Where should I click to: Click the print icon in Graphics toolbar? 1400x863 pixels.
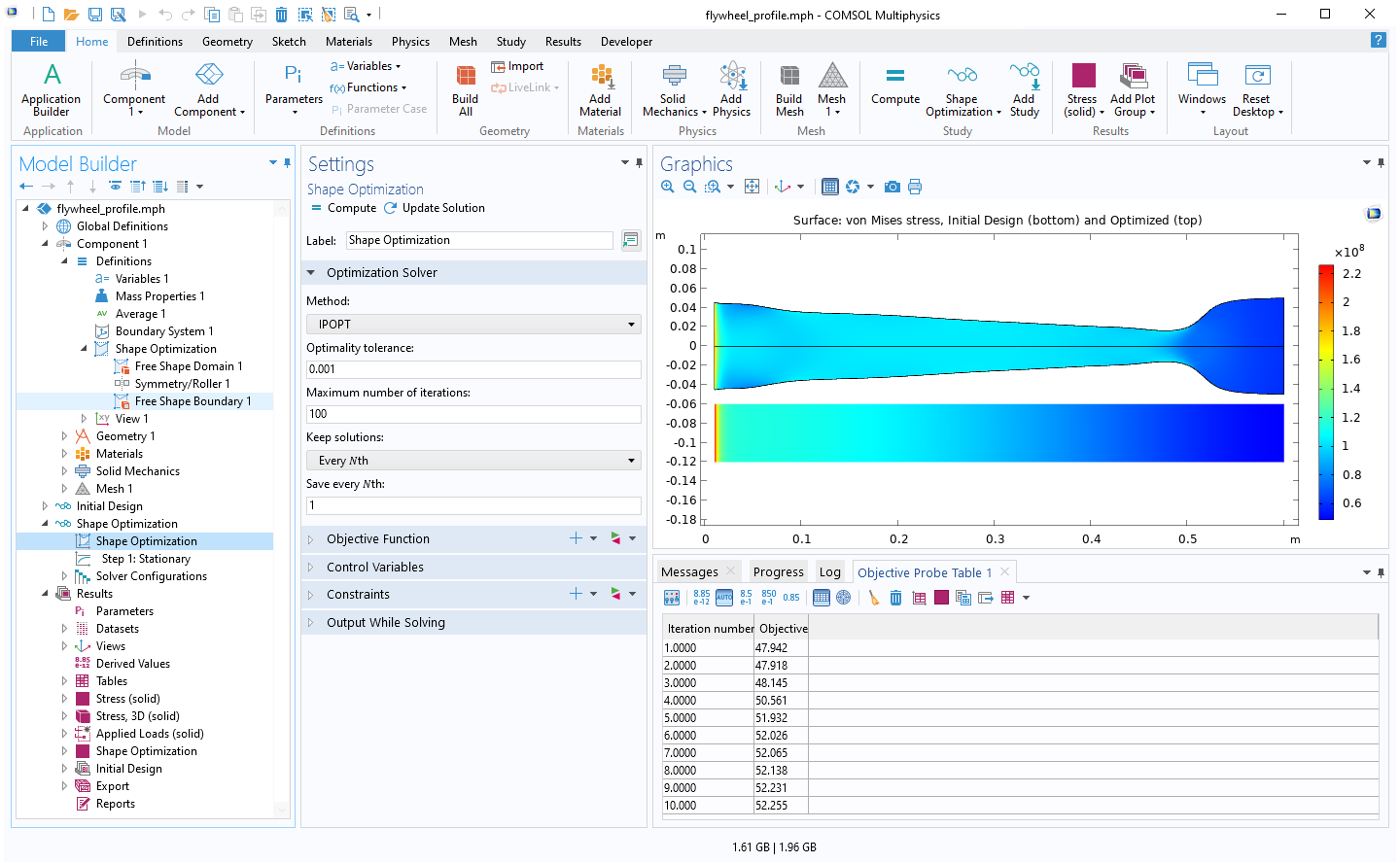[x=915, y=187]
